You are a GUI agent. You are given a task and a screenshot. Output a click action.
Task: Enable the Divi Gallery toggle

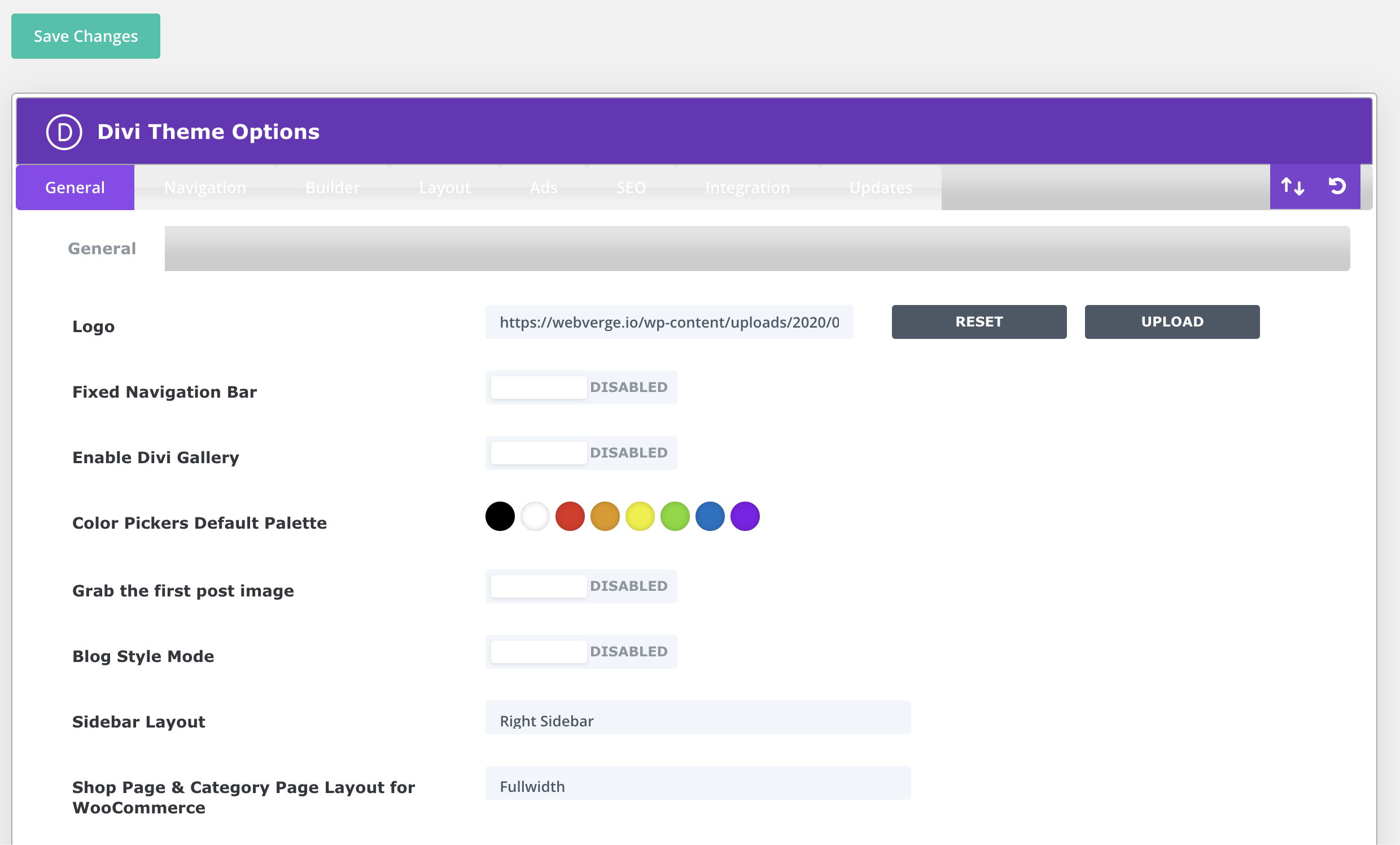coord(581,452)
